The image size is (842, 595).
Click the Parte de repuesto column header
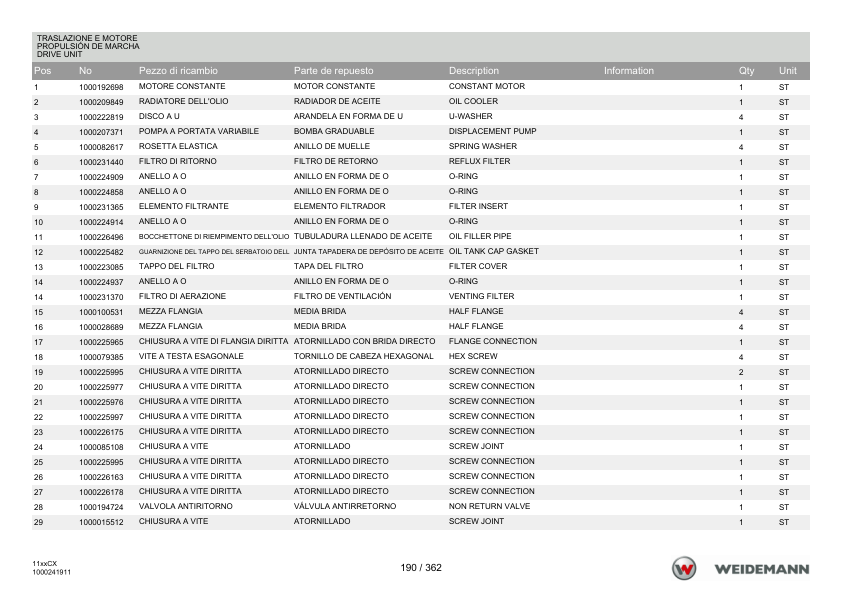[x=333, y=70]
